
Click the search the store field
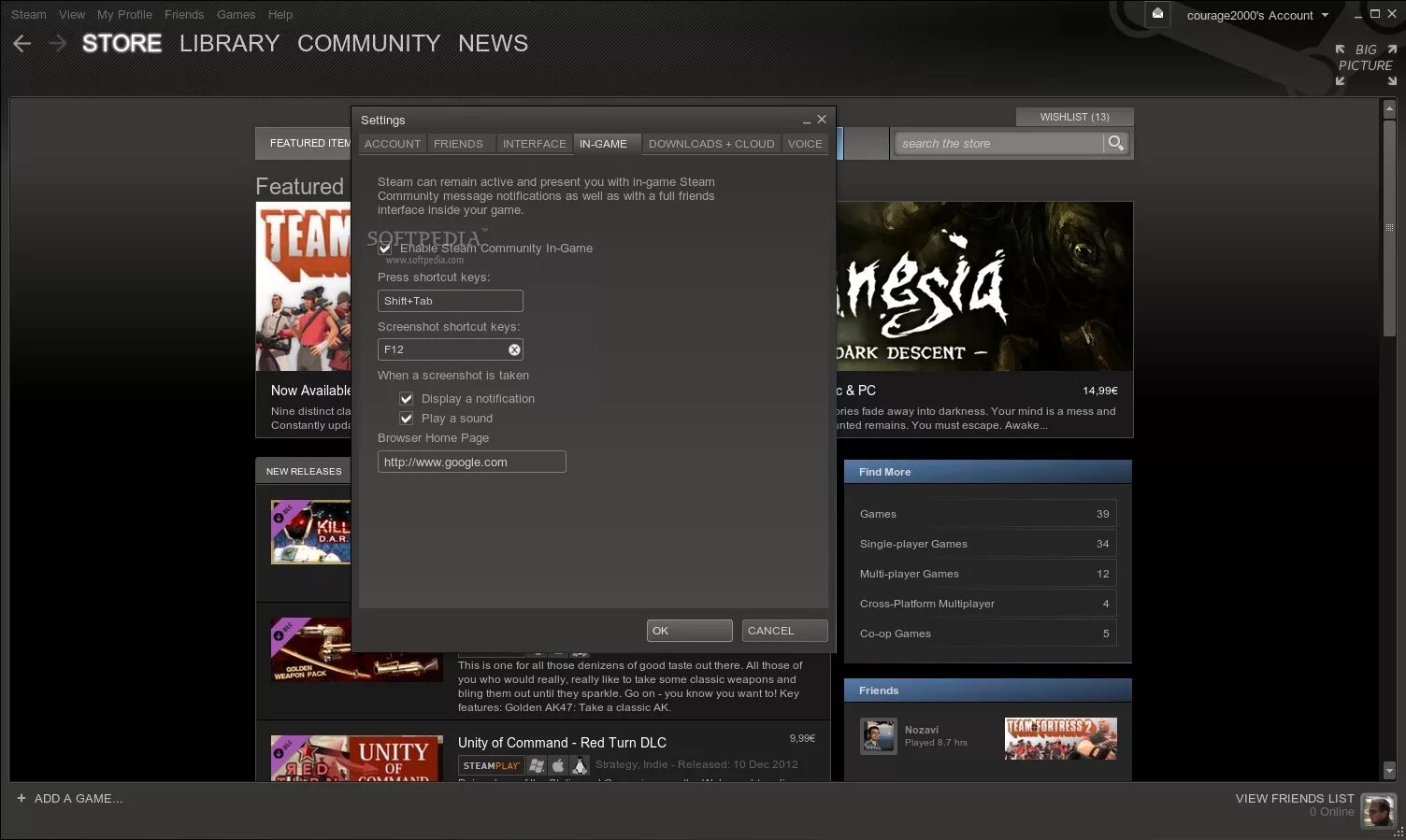(998, 143)
